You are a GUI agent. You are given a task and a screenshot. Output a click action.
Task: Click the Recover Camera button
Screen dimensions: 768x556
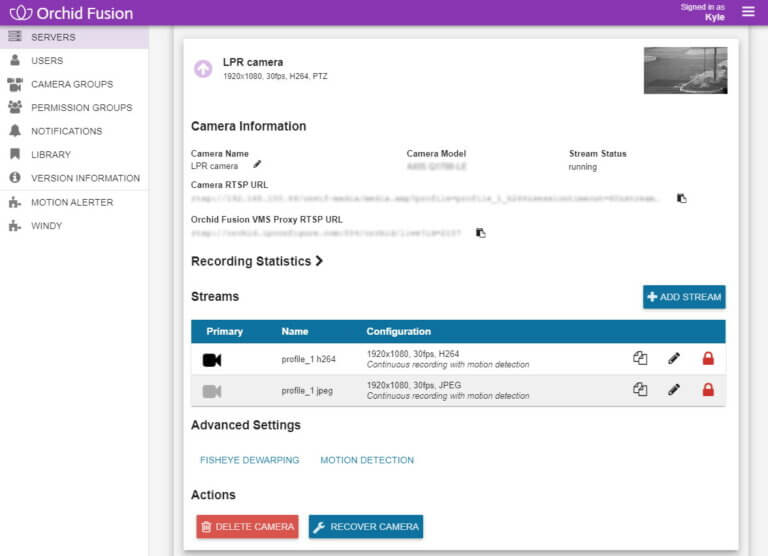point(366,527)
